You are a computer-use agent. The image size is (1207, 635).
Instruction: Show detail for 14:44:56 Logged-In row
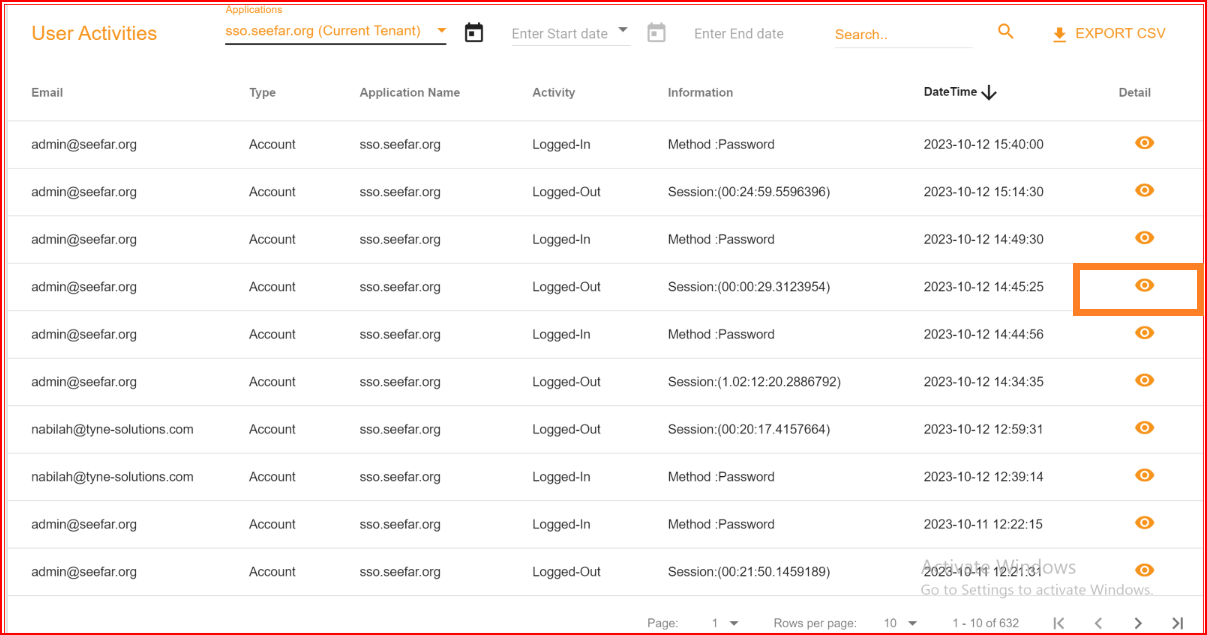pyautogui.click(x=1144, y=333)
